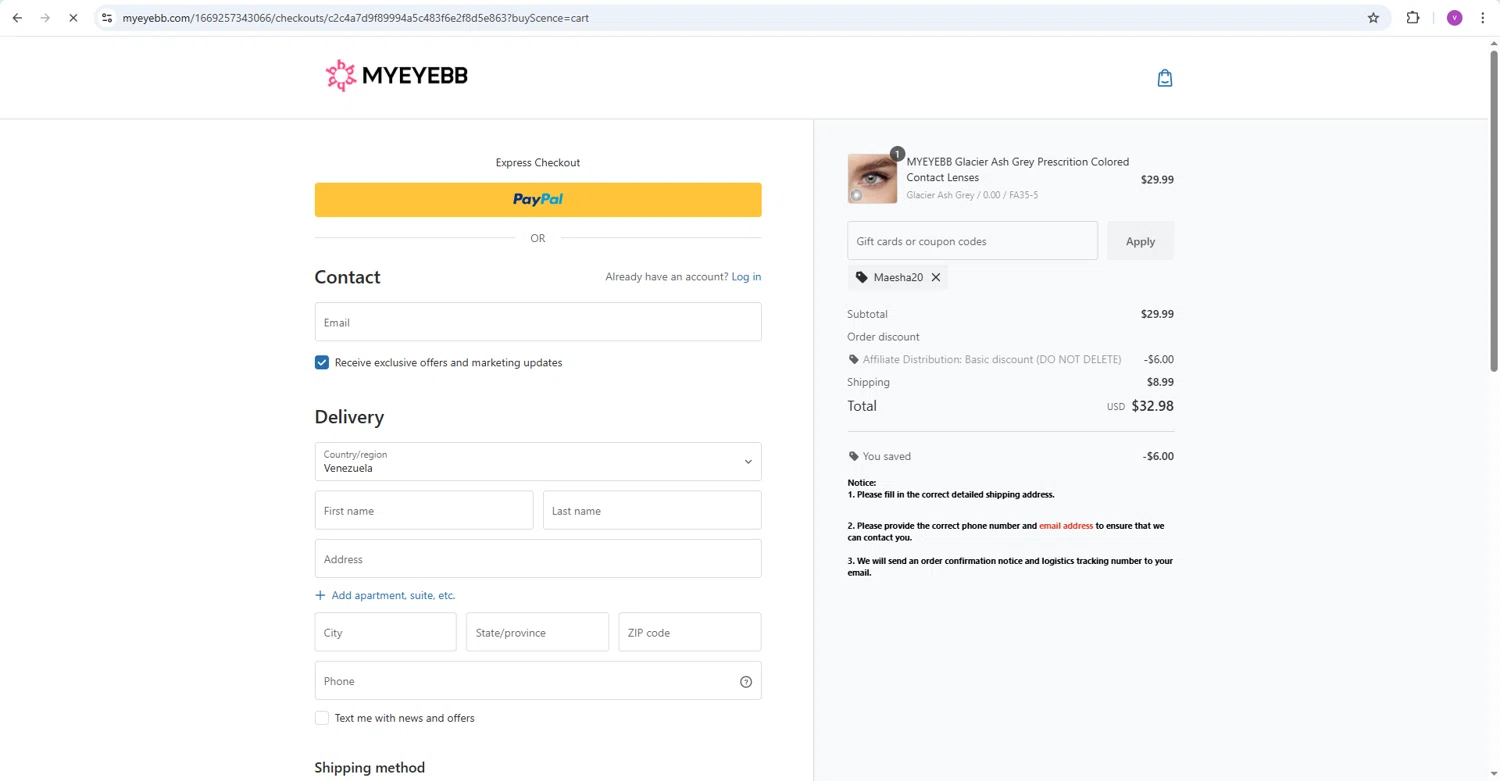1500x781 pixels.
Task: Focus Gift cards or coupon codes field
Action: click(x=972, y=241)
